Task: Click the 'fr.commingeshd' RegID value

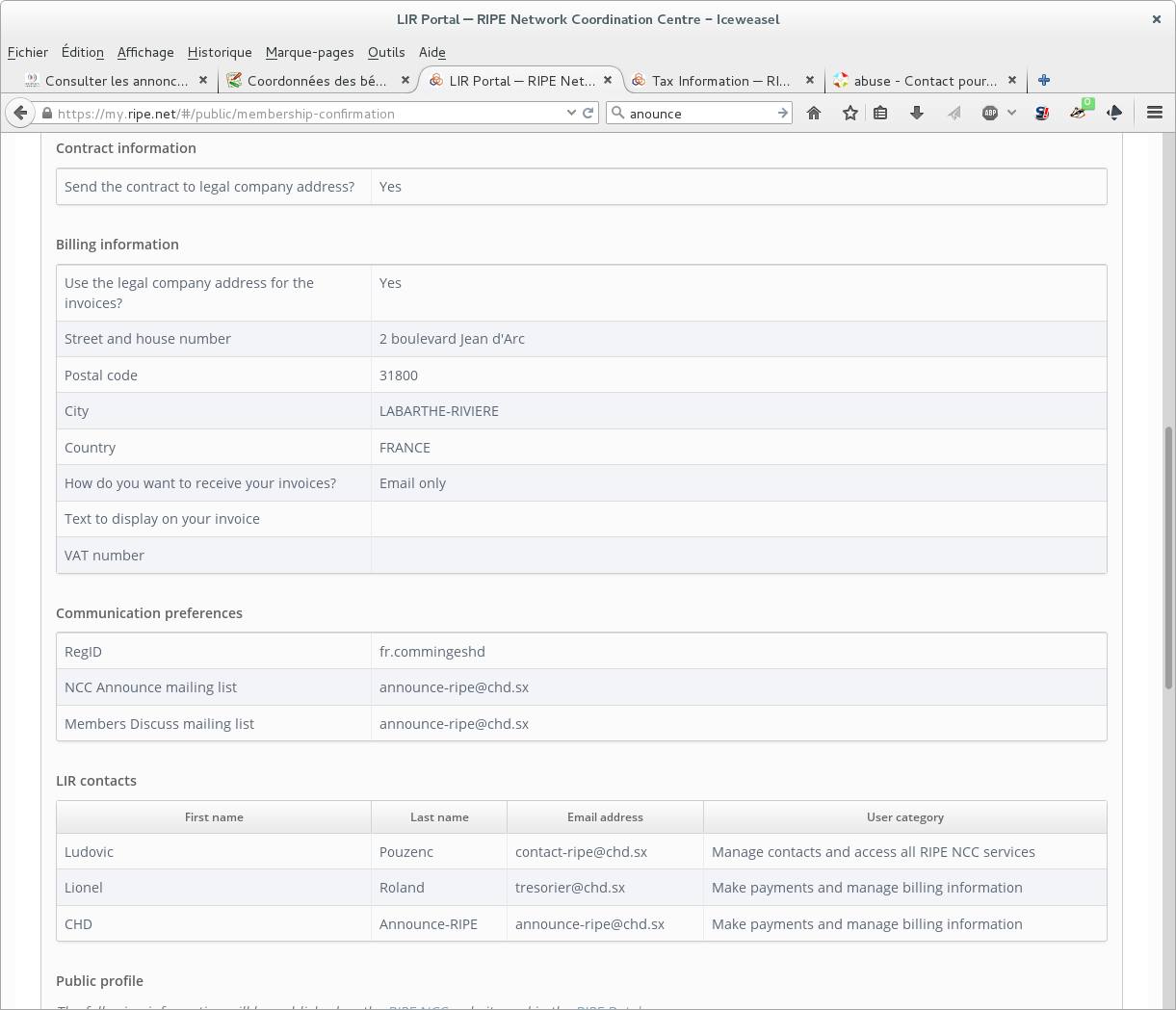Action: [432, 652]
